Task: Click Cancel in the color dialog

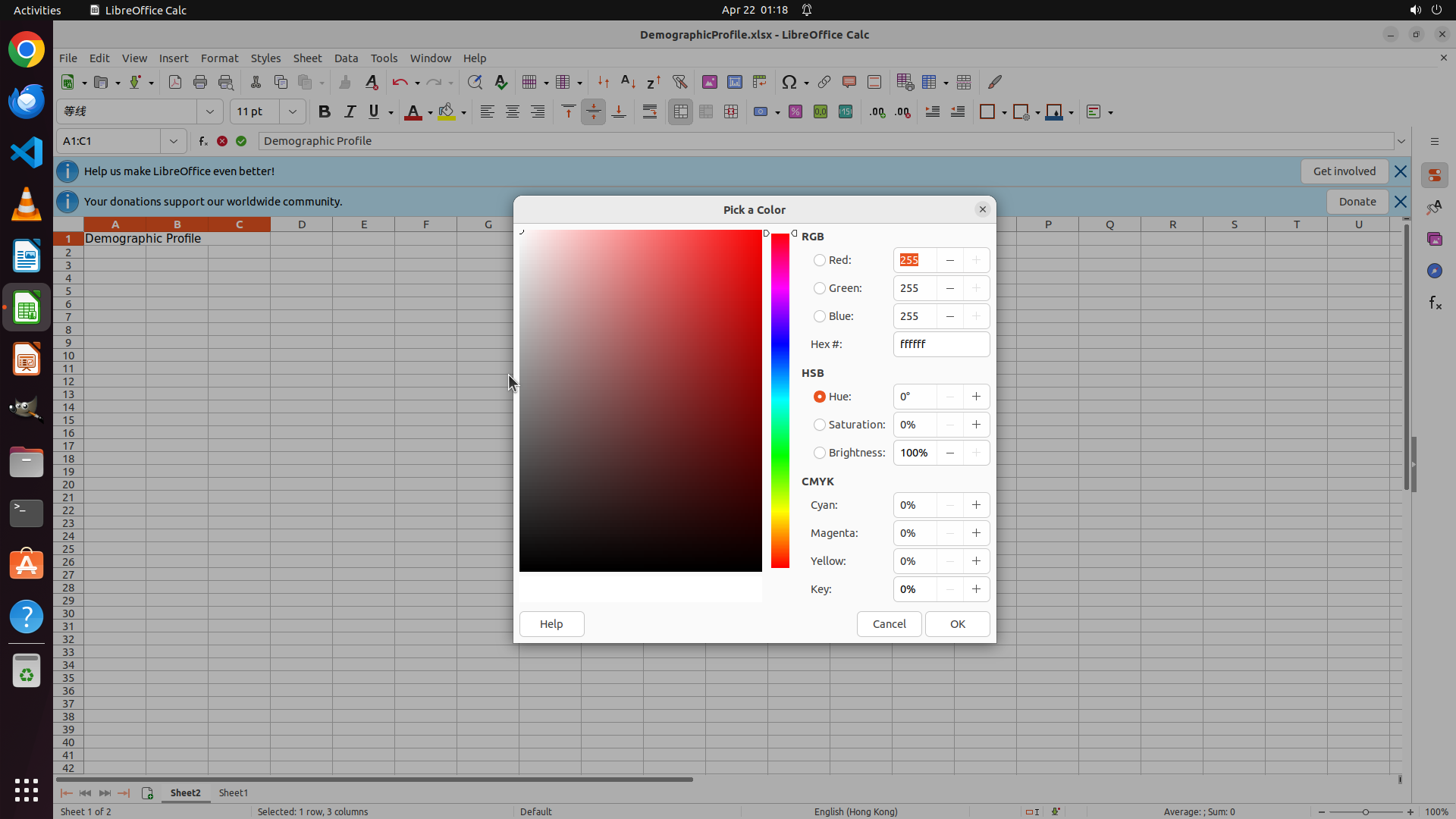Action: coord(889,624)
